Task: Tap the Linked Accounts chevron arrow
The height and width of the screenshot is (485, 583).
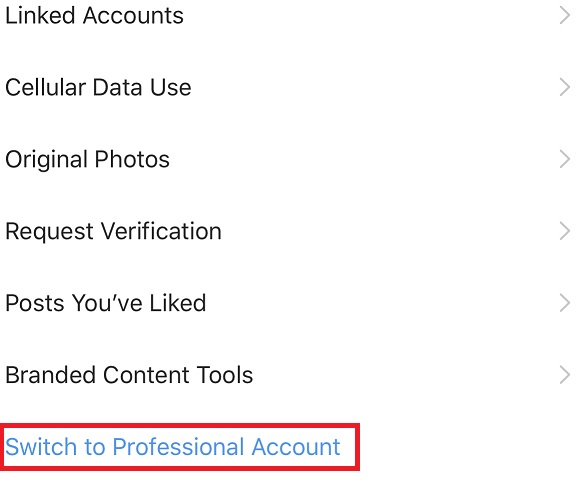Action: point(565,16)
